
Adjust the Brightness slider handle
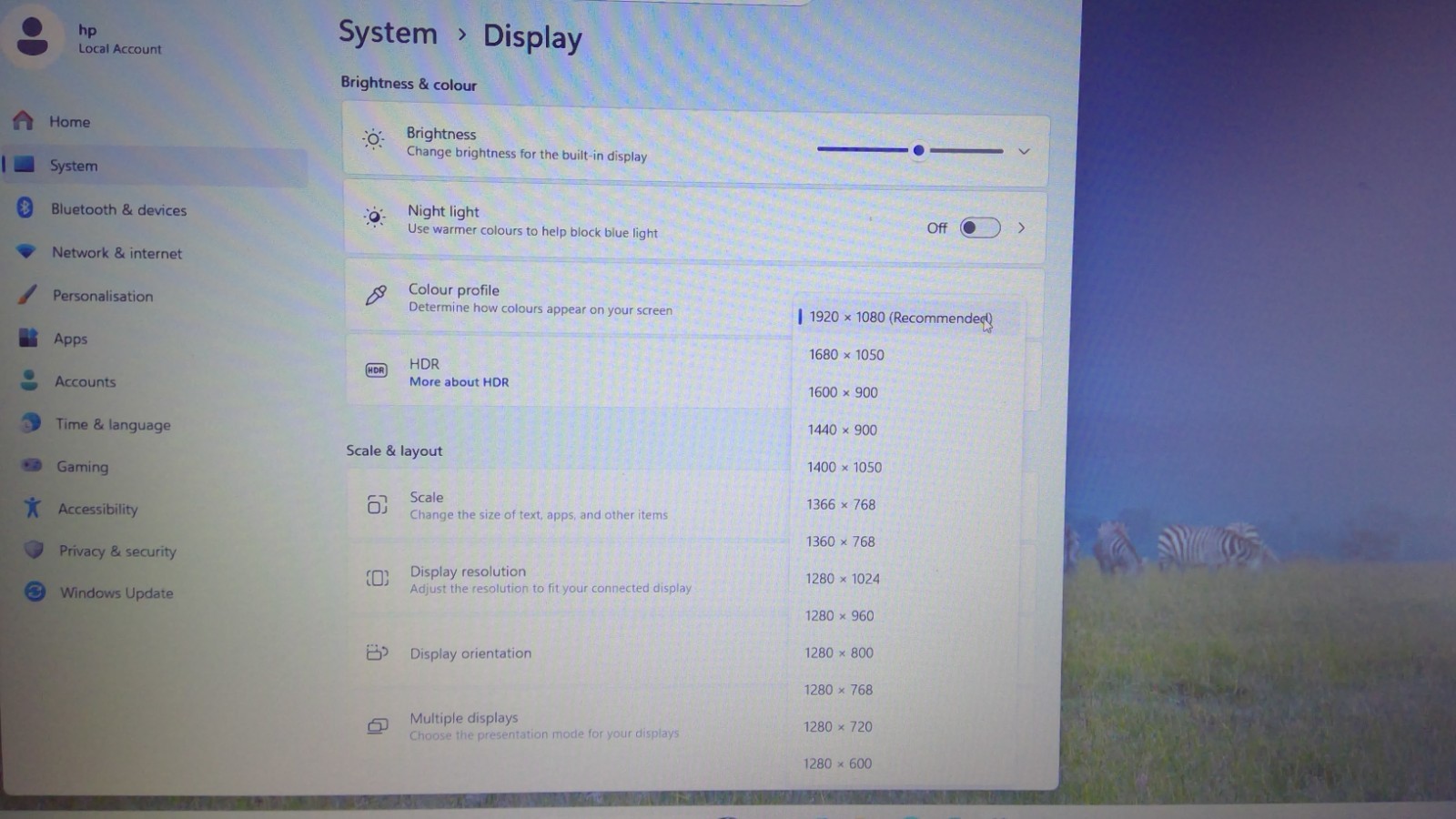(918, 150)
